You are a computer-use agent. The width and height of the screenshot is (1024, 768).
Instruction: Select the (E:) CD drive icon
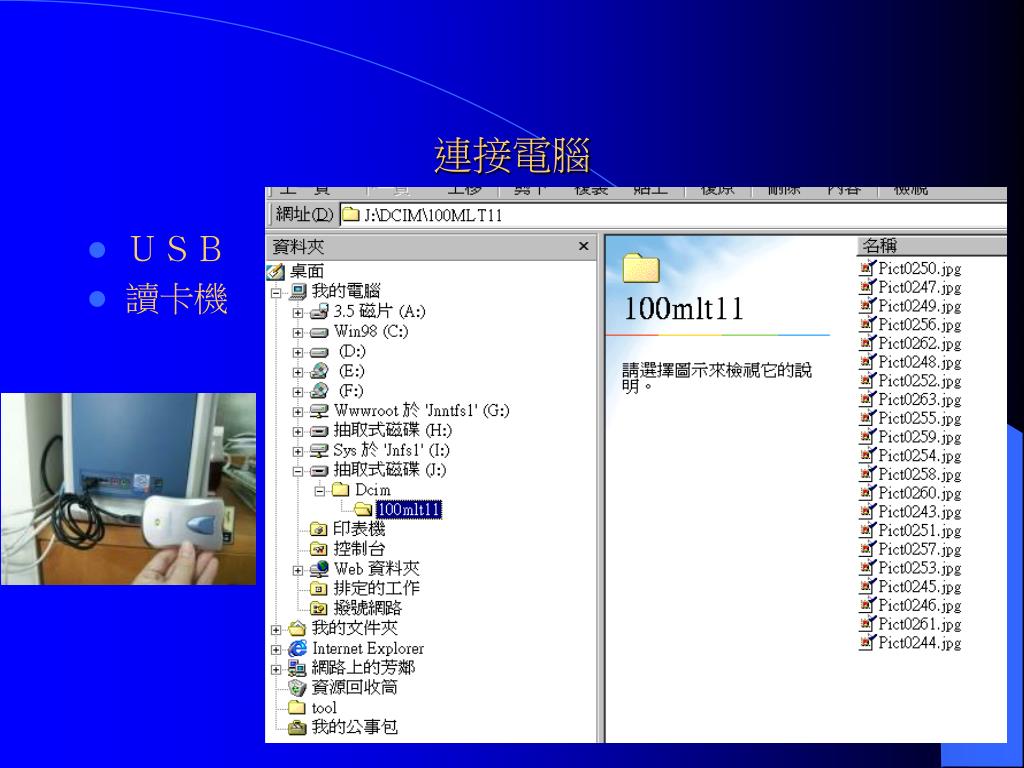(x=319, y=372)
